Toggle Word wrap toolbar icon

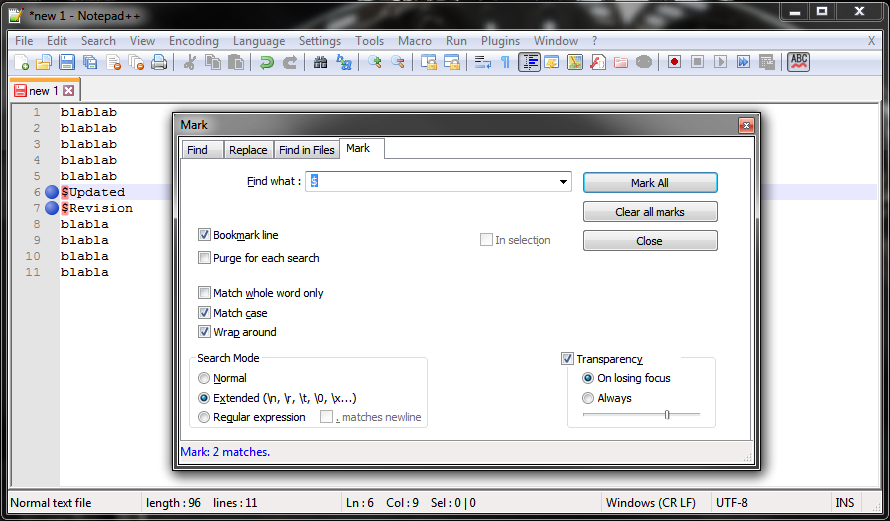point(482,62)
